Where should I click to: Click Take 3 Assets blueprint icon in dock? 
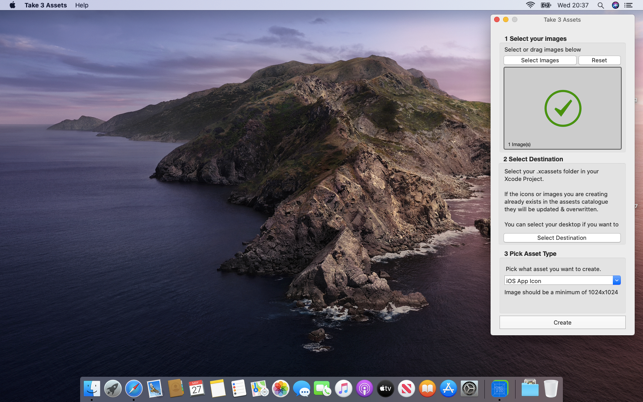499,388
